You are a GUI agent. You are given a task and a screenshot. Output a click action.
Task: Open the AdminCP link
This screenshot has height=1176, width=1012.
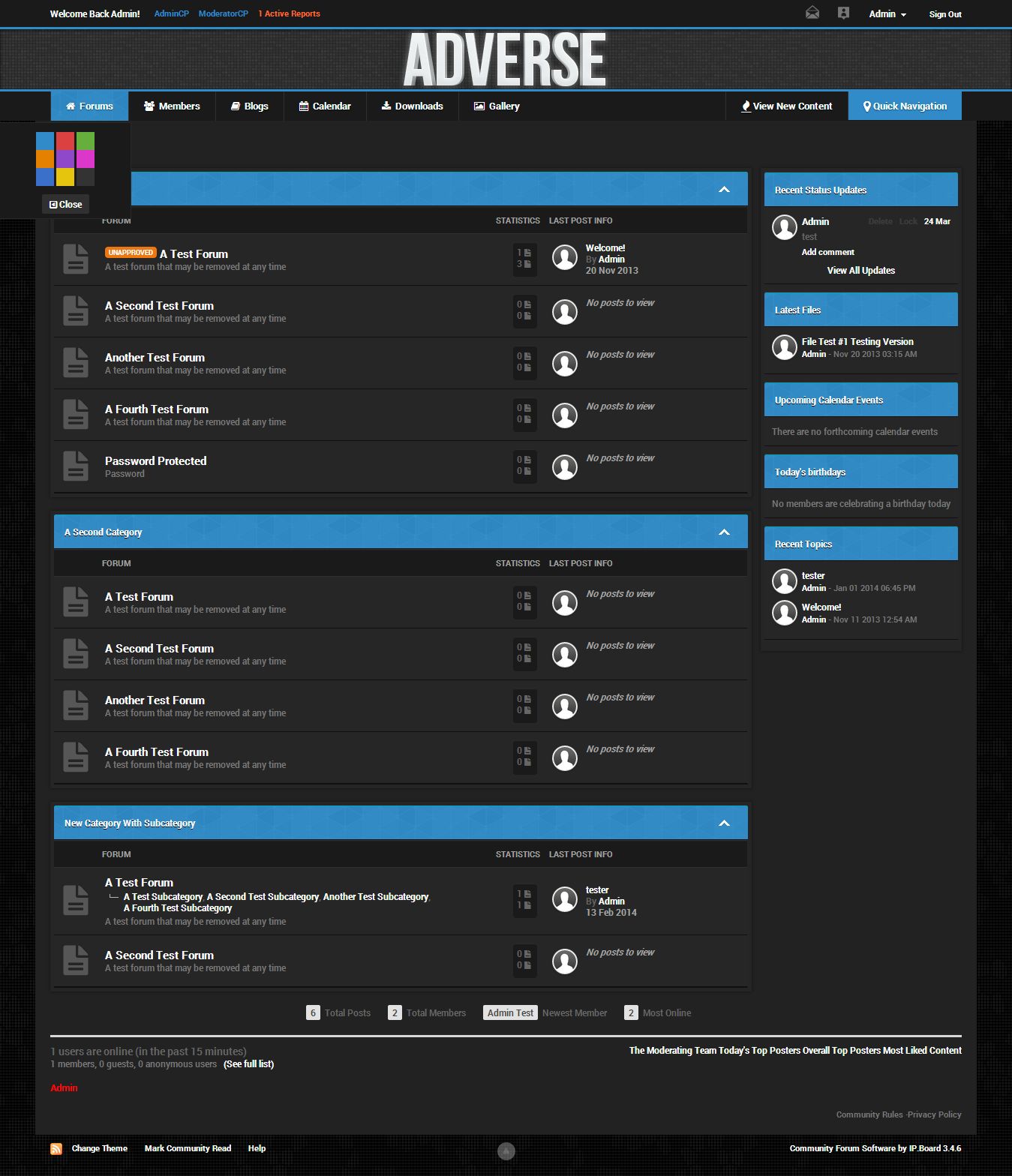[171, 13]
